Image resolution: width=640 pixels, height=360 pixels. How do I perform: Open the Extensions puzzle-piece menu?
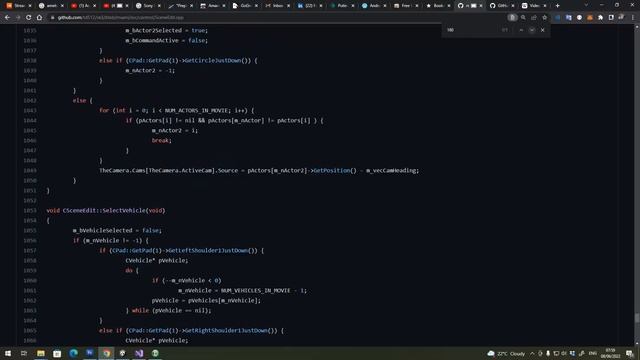tap(600, 18)
